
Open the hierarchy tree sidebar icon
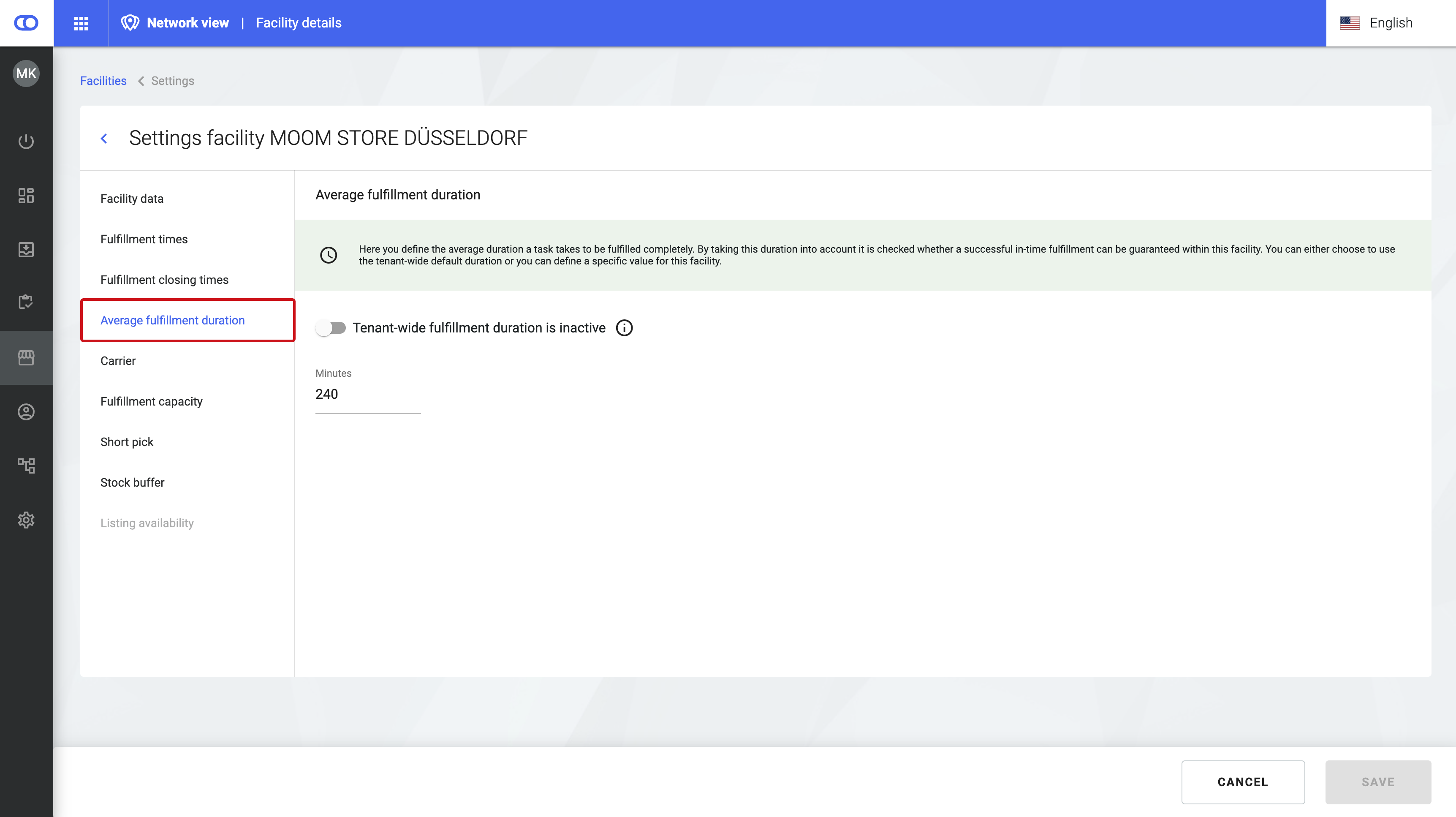point(26,466)
